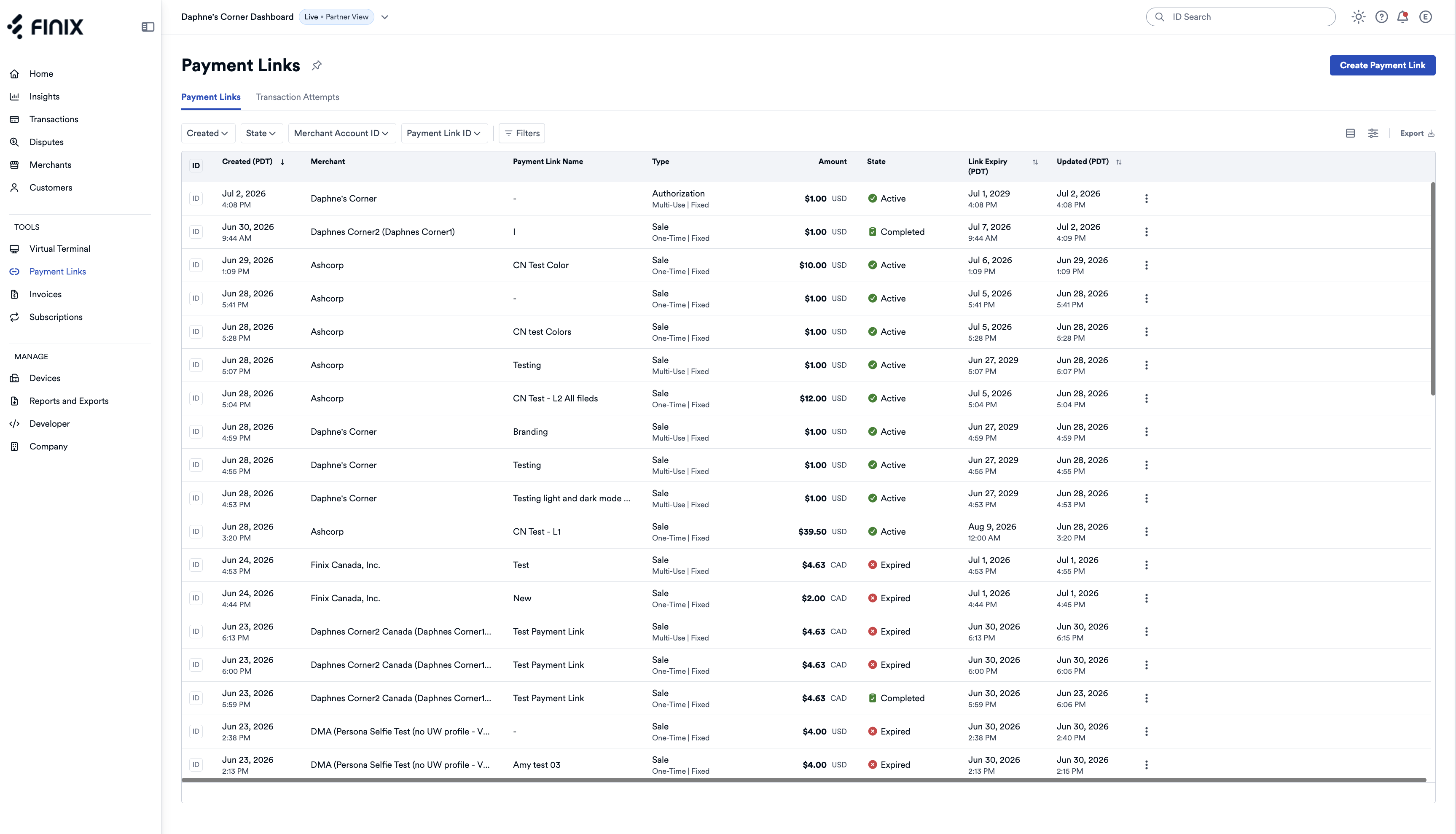1456x834 pixels.
Task: Open actions menu for CN Test - L1 row
Action: pos(1146,532)
